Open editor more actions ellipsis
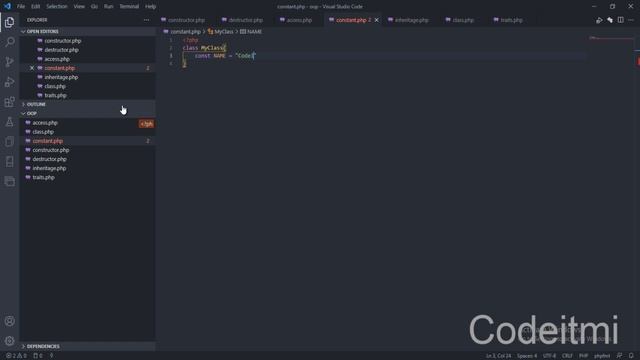Screen dimensions: 640x360 [631, 20]
